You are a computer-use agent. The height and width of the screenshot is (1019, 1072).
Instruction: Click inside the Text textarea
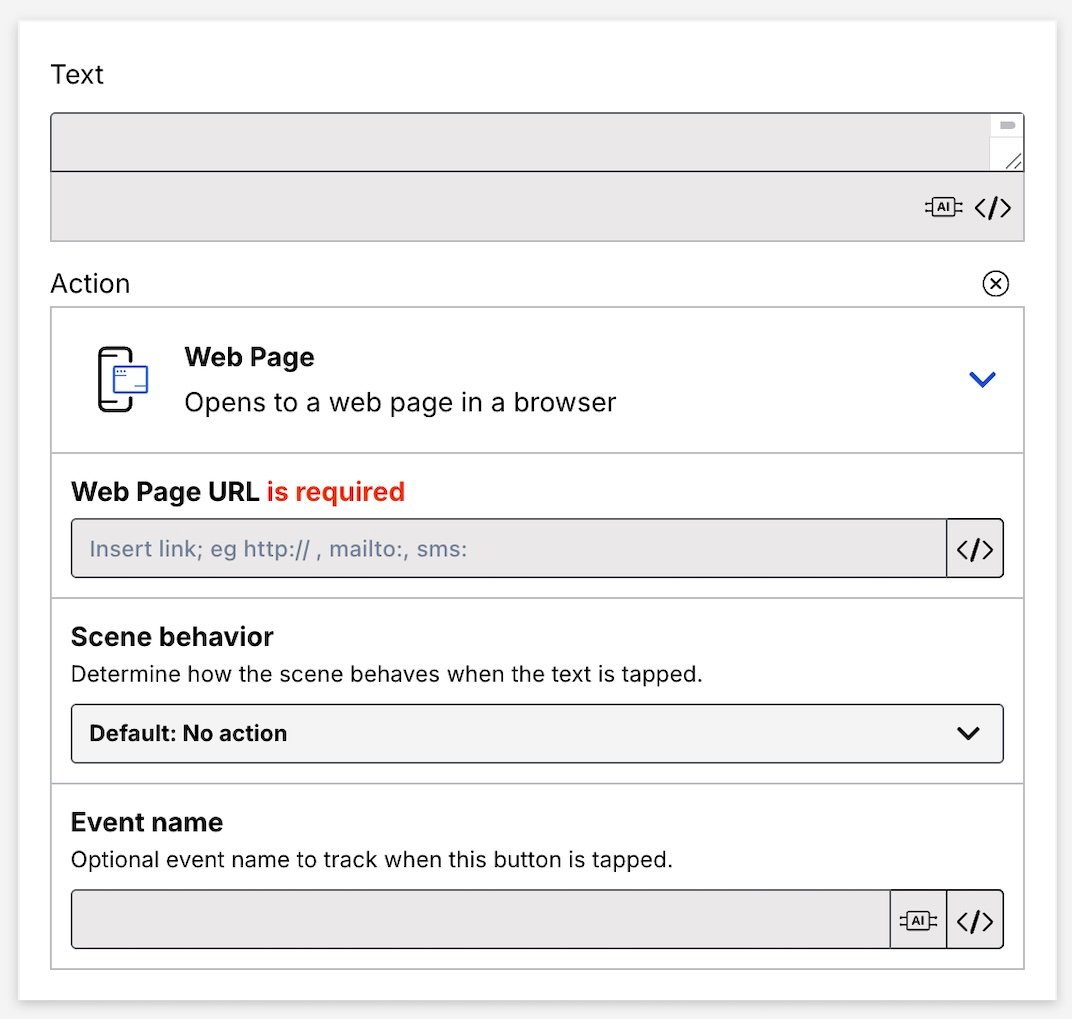click(x=520, y=142)
